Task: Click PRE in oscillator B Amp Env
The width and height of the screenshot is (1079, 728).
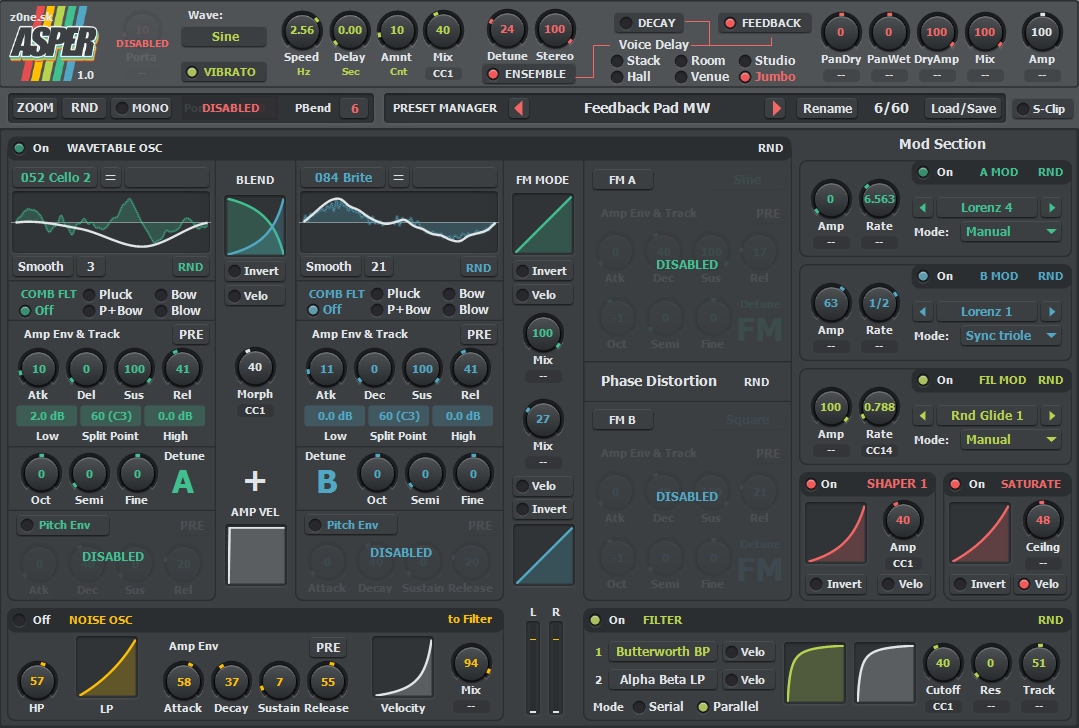Action: click(x=479, y=334)
